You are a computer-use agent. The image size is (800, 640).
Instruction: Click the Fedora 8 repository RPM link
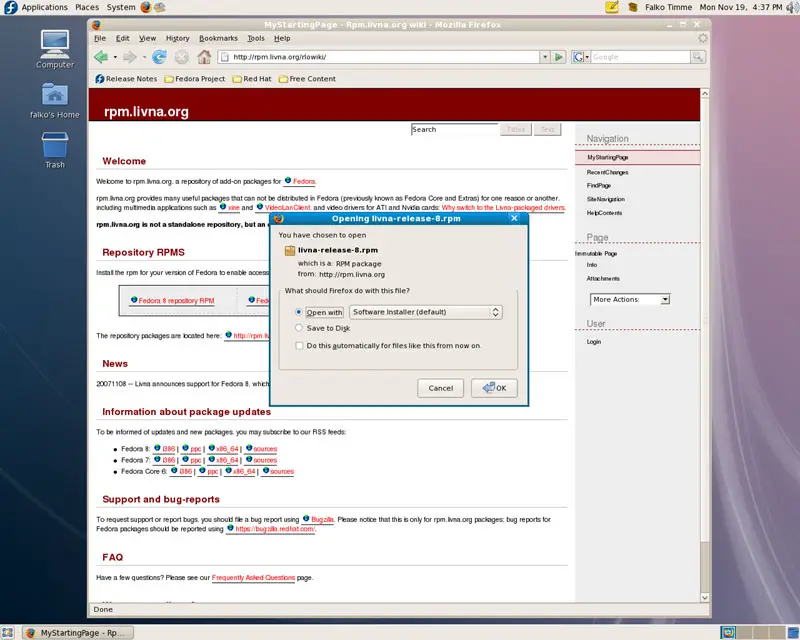point(176,301)
